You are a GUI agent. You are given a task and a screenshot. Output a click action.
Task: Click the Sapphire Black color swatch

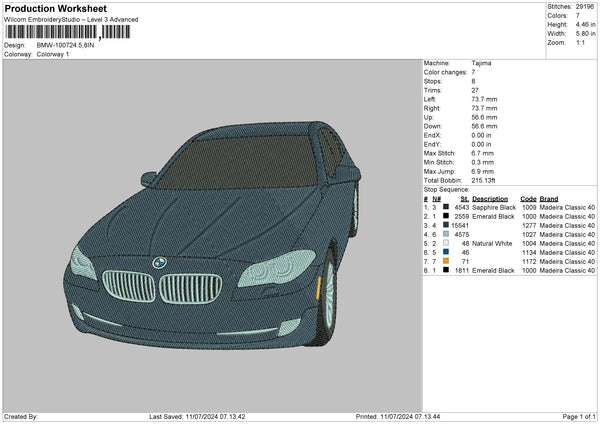point(446,207)
